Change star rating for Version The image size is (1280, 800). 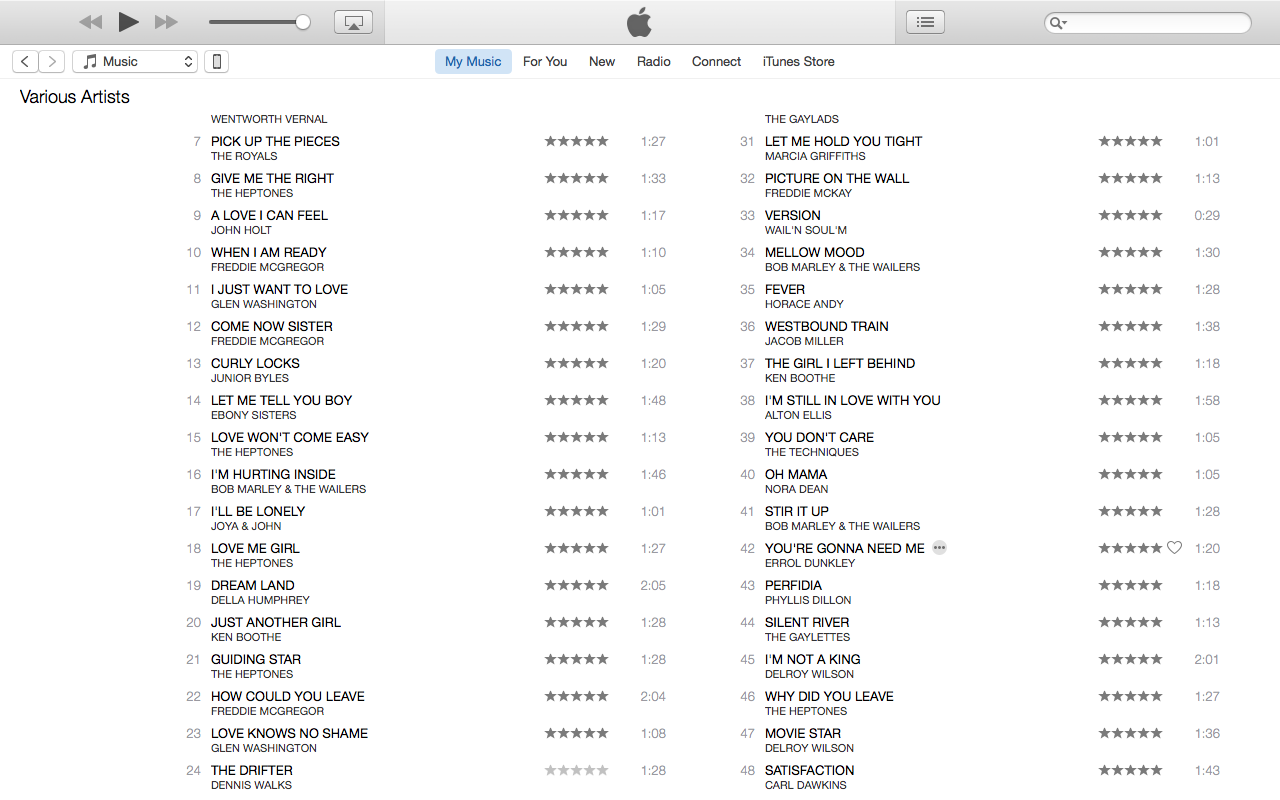1130,215
